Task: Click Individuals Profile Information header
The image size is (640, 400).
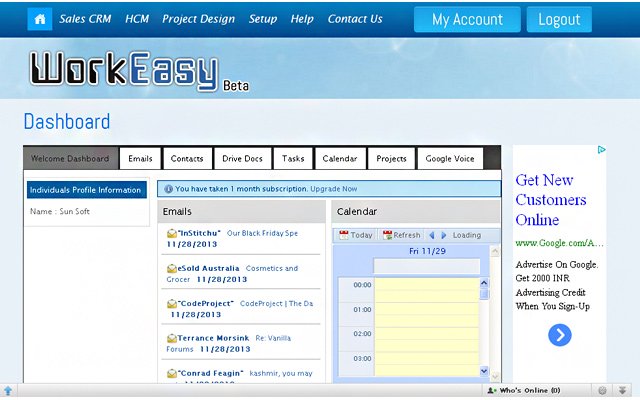Action: click(x=87, y=190)
